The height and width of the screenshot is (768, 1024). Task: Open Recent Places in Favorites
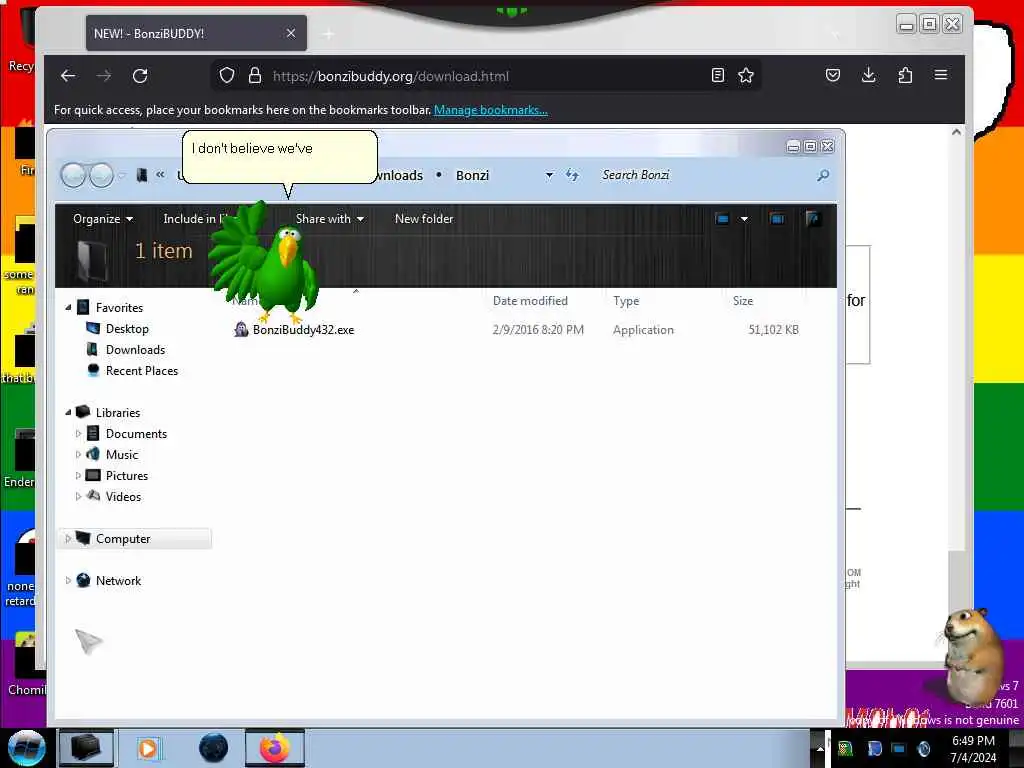tap(142, 370)
